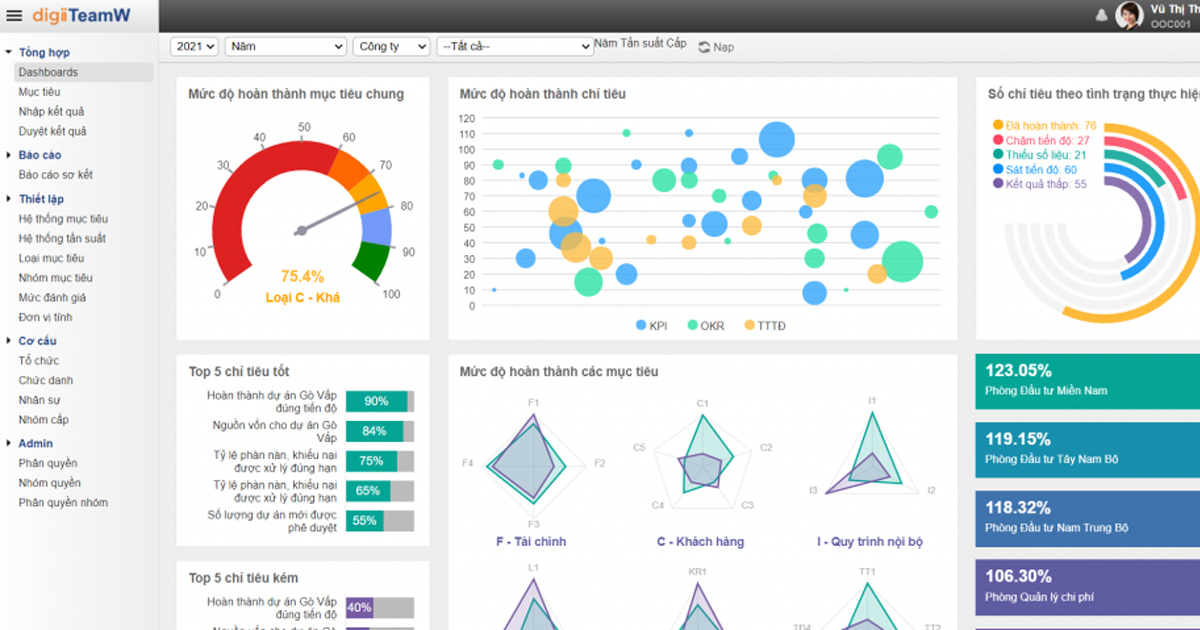Click the pink 'Chậm tiến độ' legend dot
This screenshot has width=1200, height=630.
pos(998,140)
